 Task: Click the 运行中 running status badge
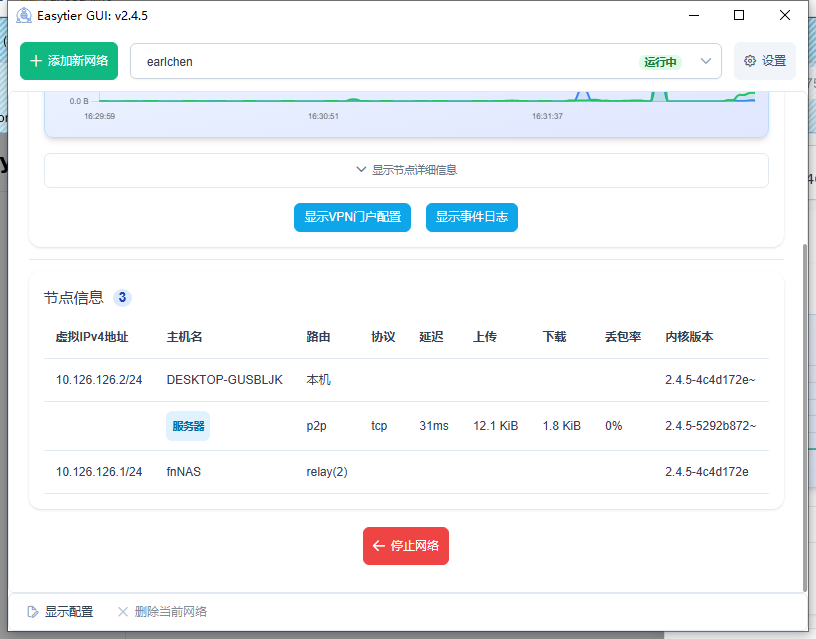pos(660,62)
